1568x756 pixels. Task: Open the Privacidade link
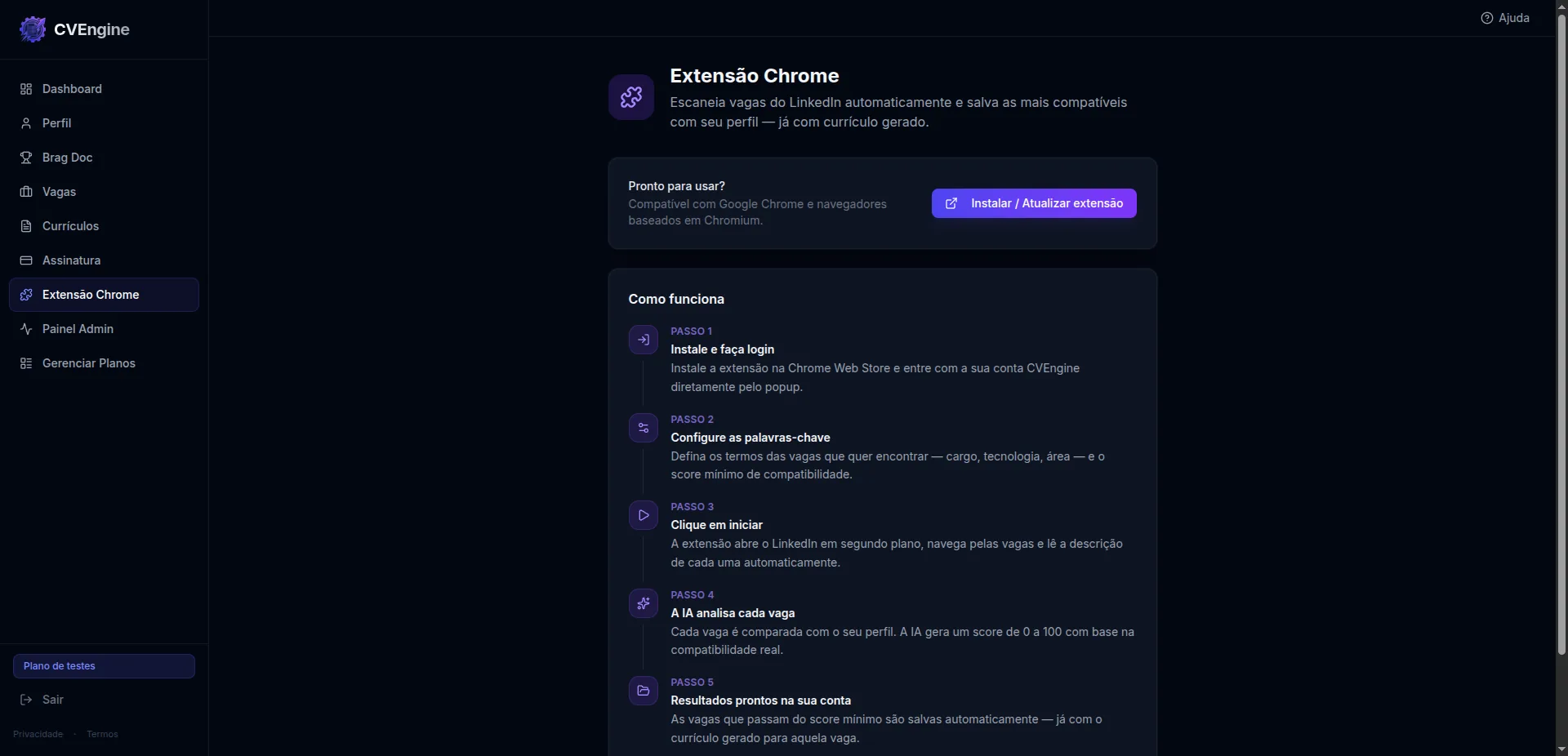tap(37, 733)
